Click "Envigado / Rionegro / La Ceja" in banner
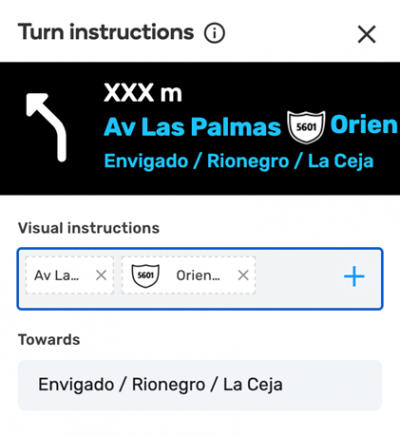The width and height of the screenshot is (400, 436). pos(239,161)
